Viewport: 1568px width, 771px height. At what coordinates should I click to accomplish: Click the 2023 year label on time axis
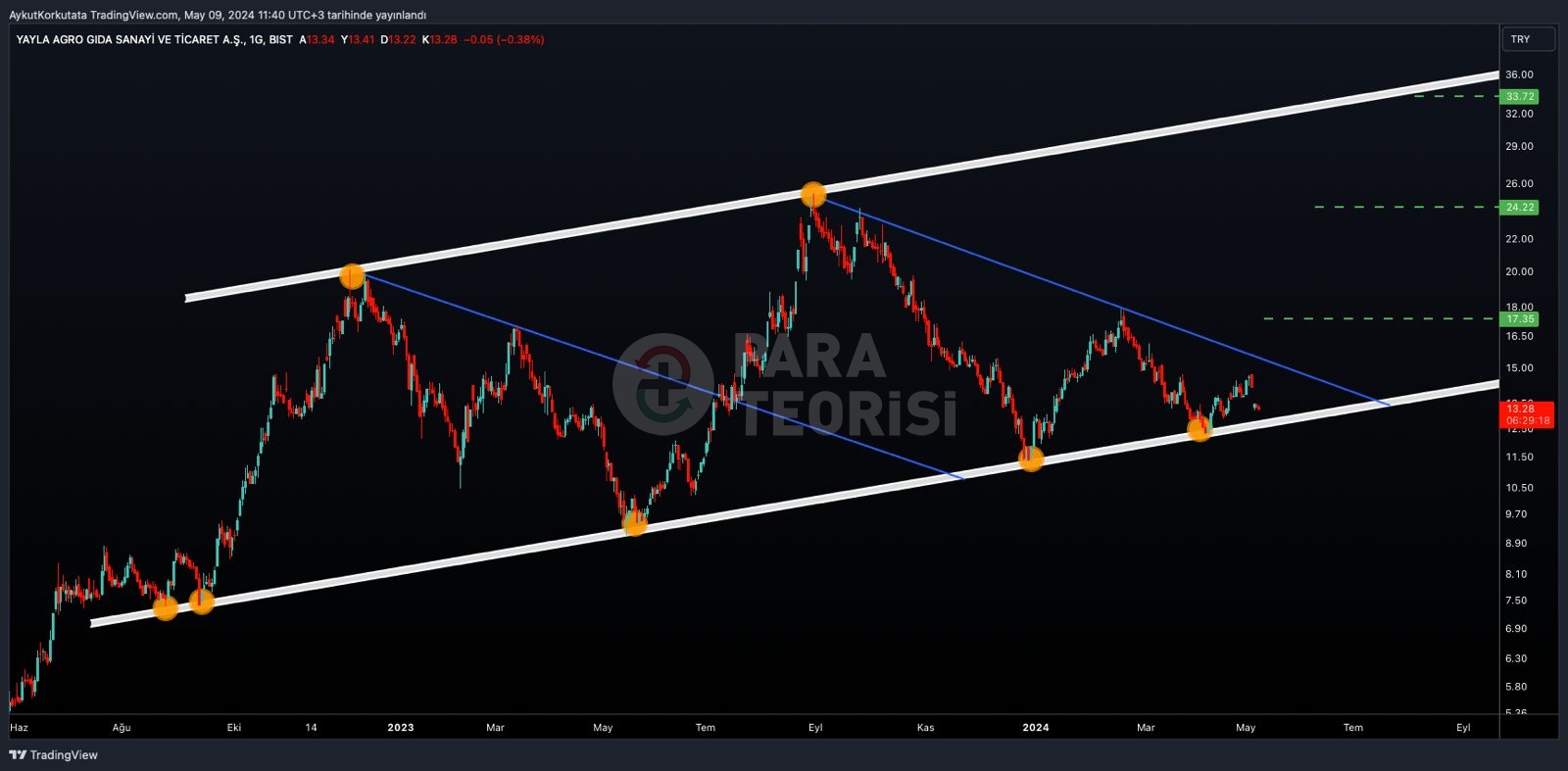tap(401, 727)
